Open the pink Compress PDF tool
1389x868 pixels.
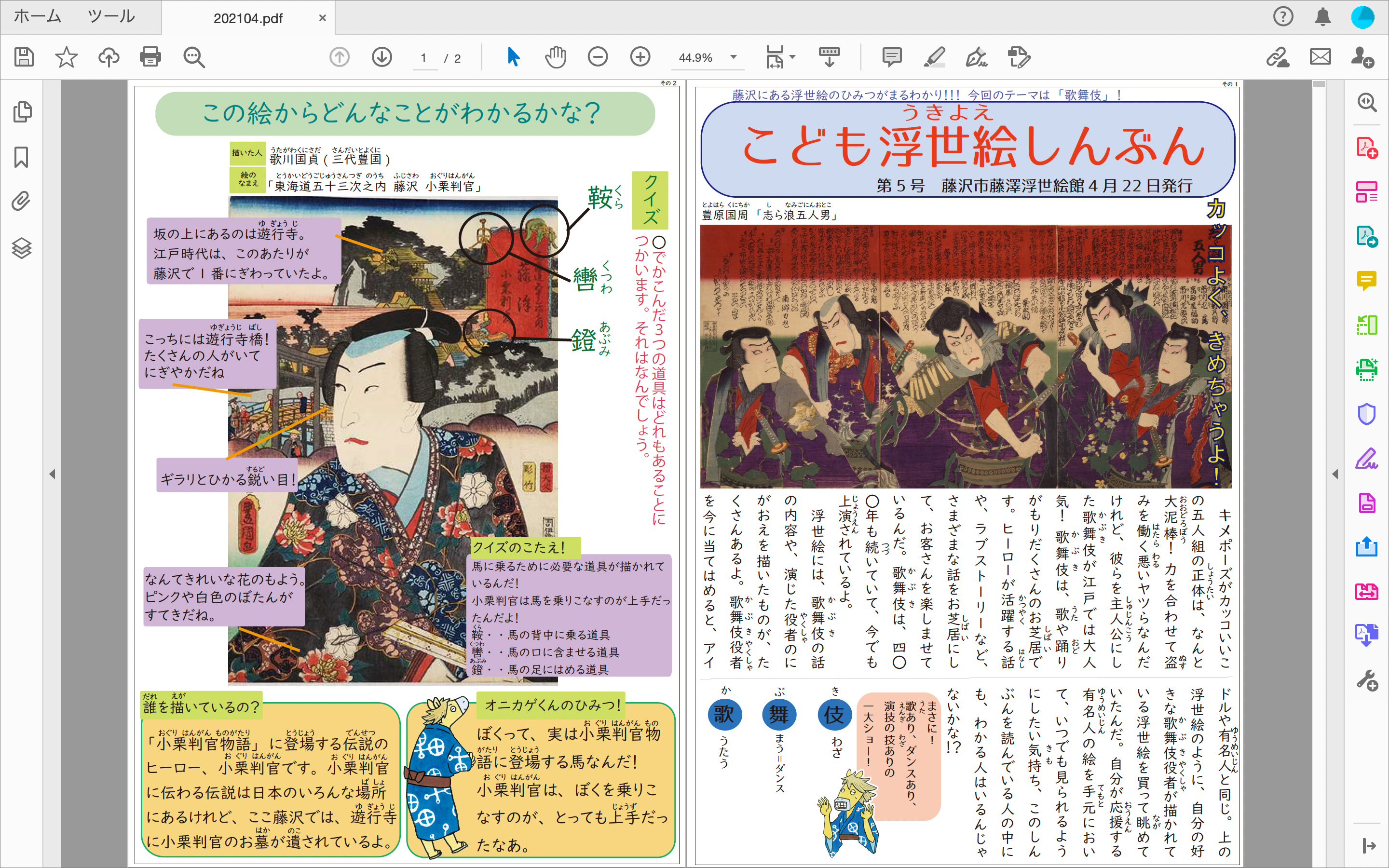(1367, 591)
